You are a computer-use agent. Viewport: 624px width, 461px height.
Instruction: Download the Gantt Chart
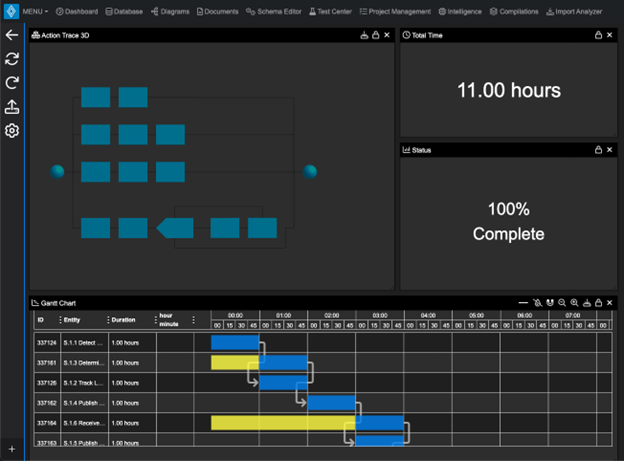coord(587,303)
